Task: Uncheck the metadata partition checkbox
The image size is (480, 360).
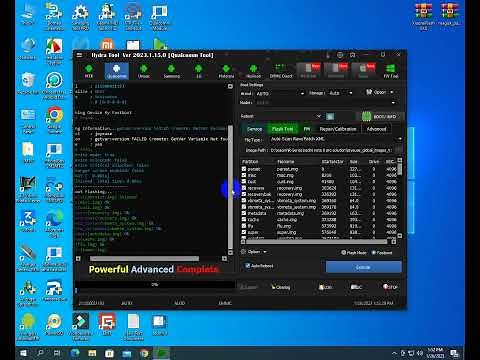Action: 244,213
